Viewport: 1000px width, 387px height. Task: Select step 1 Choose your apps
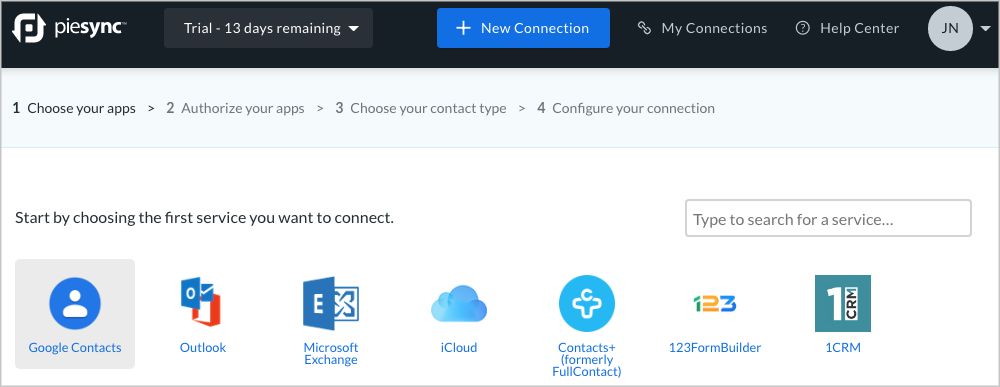(74, 108)
